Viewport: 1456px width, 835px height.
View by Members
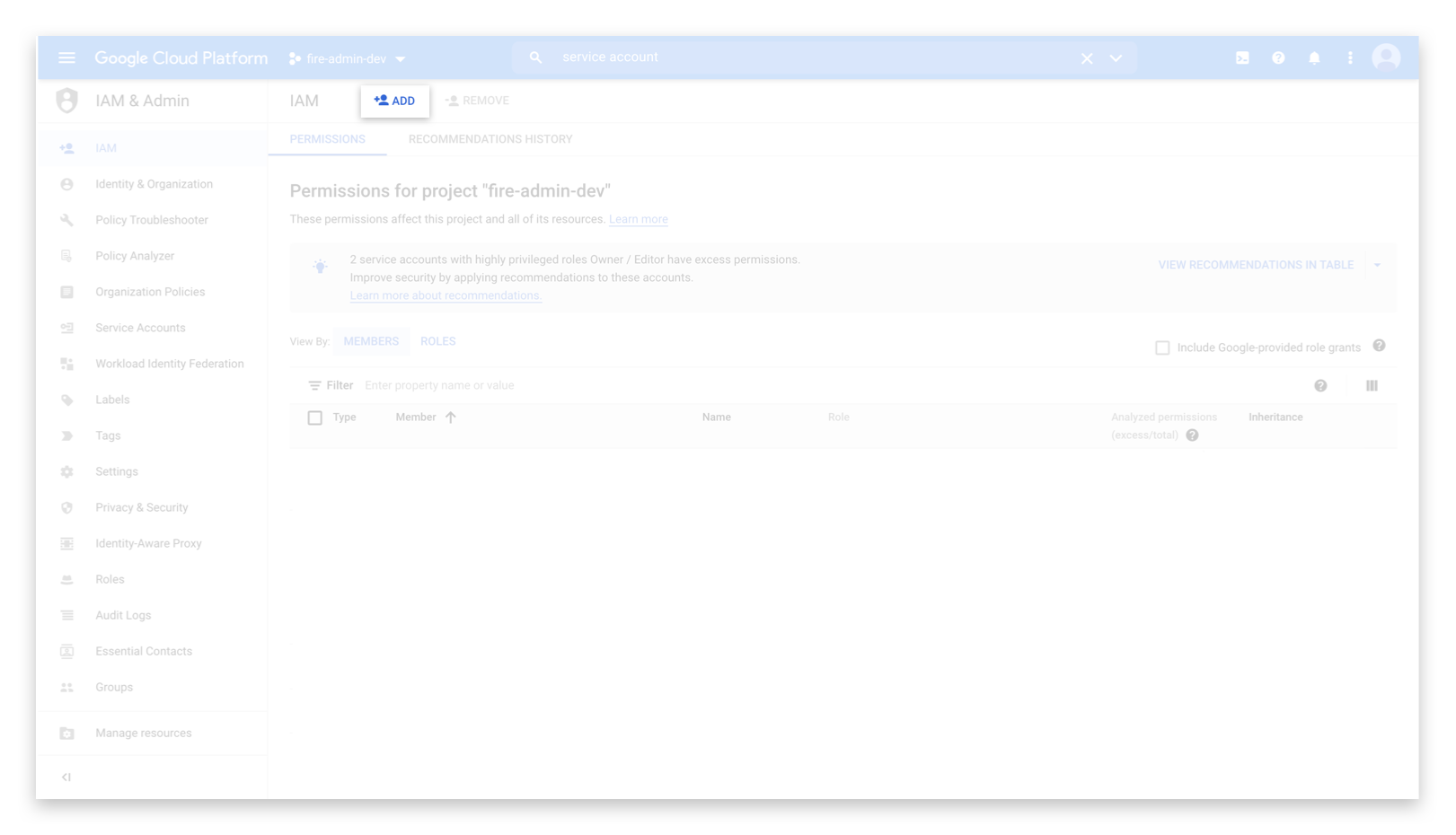click(371, 341)
